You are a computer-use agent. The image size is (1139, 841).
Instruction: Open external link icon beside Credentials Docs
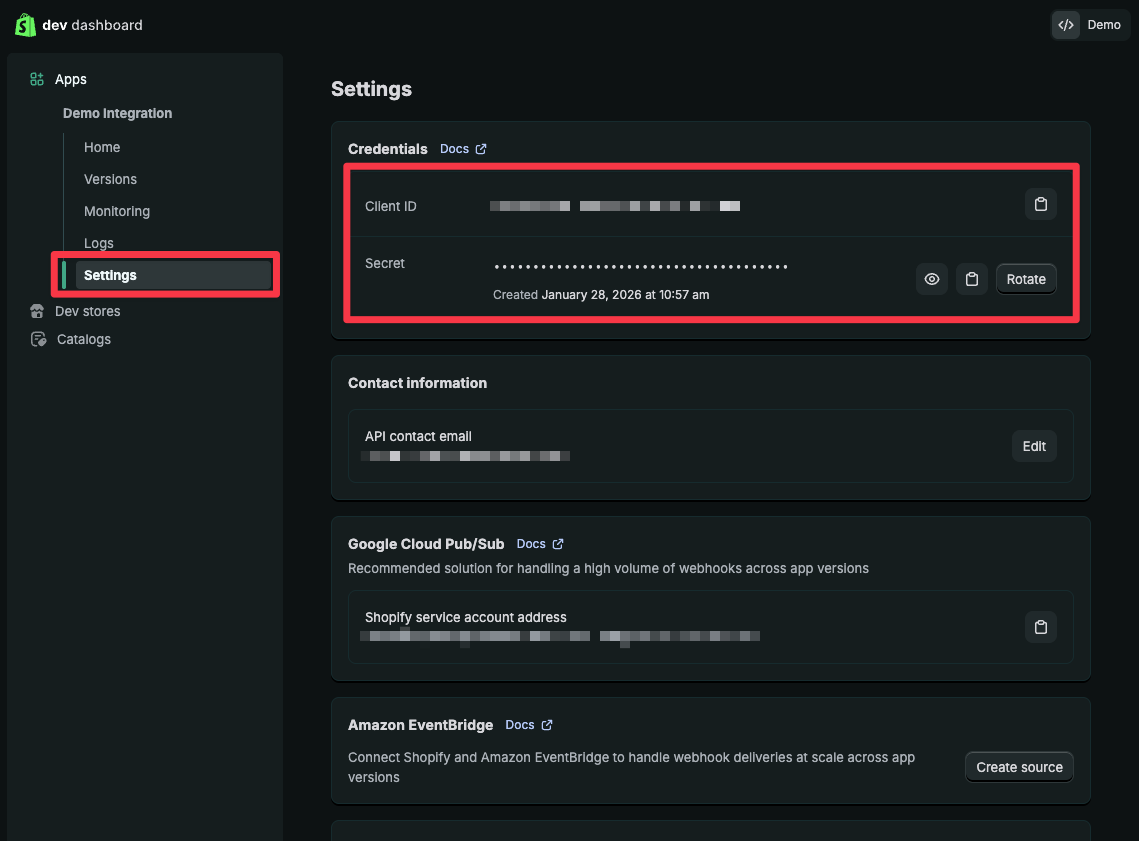pos(481,149)
